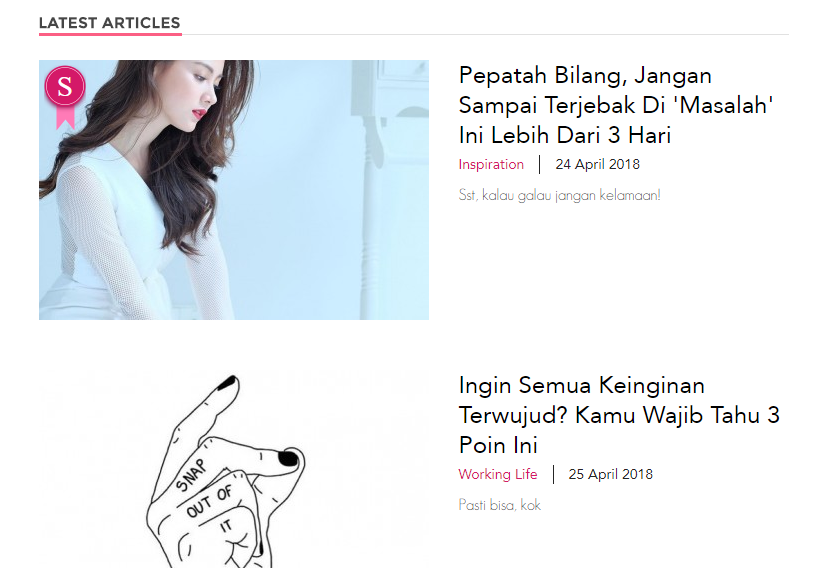Click the divider between Inspiration and date

[539, 164]
